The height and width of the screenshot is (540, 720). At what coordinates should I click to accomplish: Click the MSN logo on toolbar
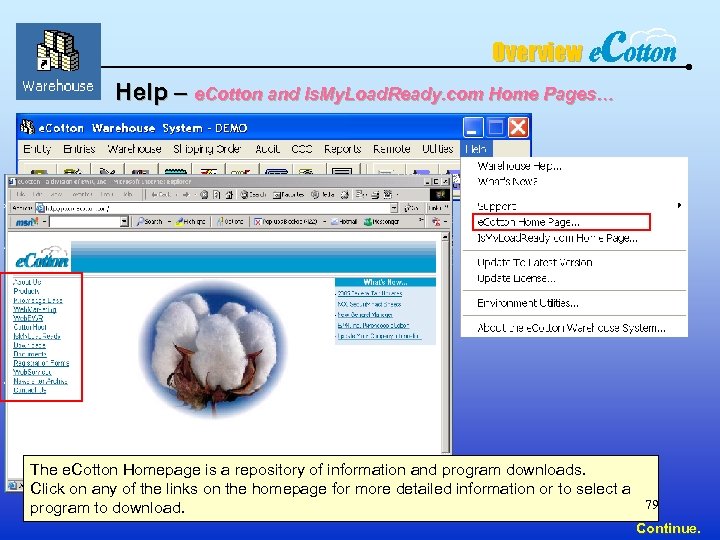27,222
